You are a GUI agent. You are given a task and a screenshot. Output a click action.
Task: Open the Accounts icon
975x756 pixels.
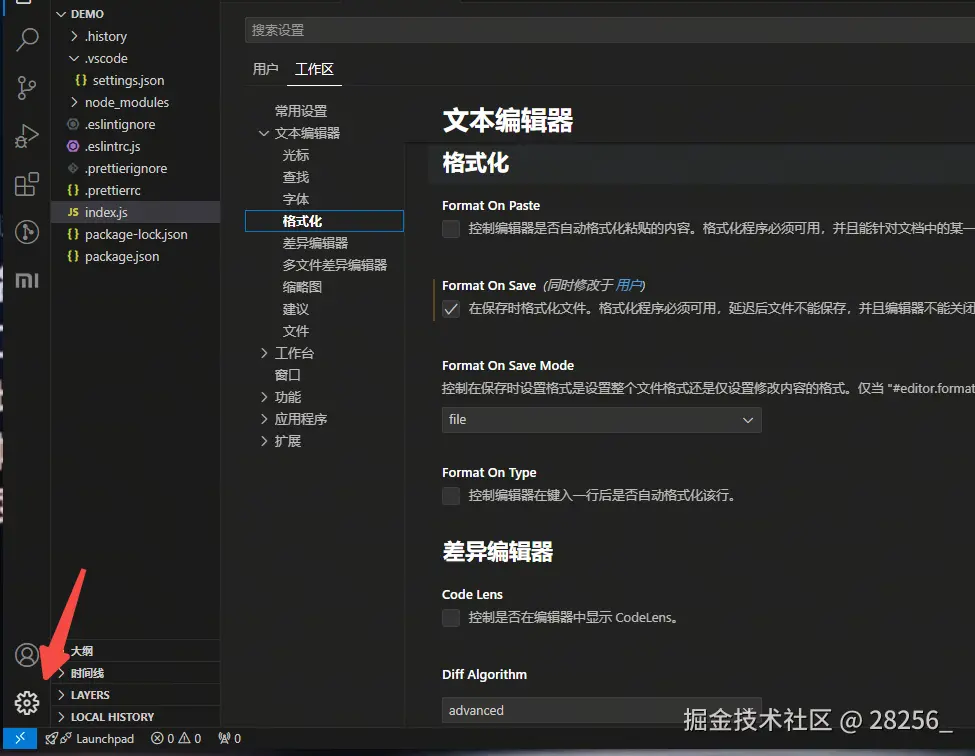[27, 655]
